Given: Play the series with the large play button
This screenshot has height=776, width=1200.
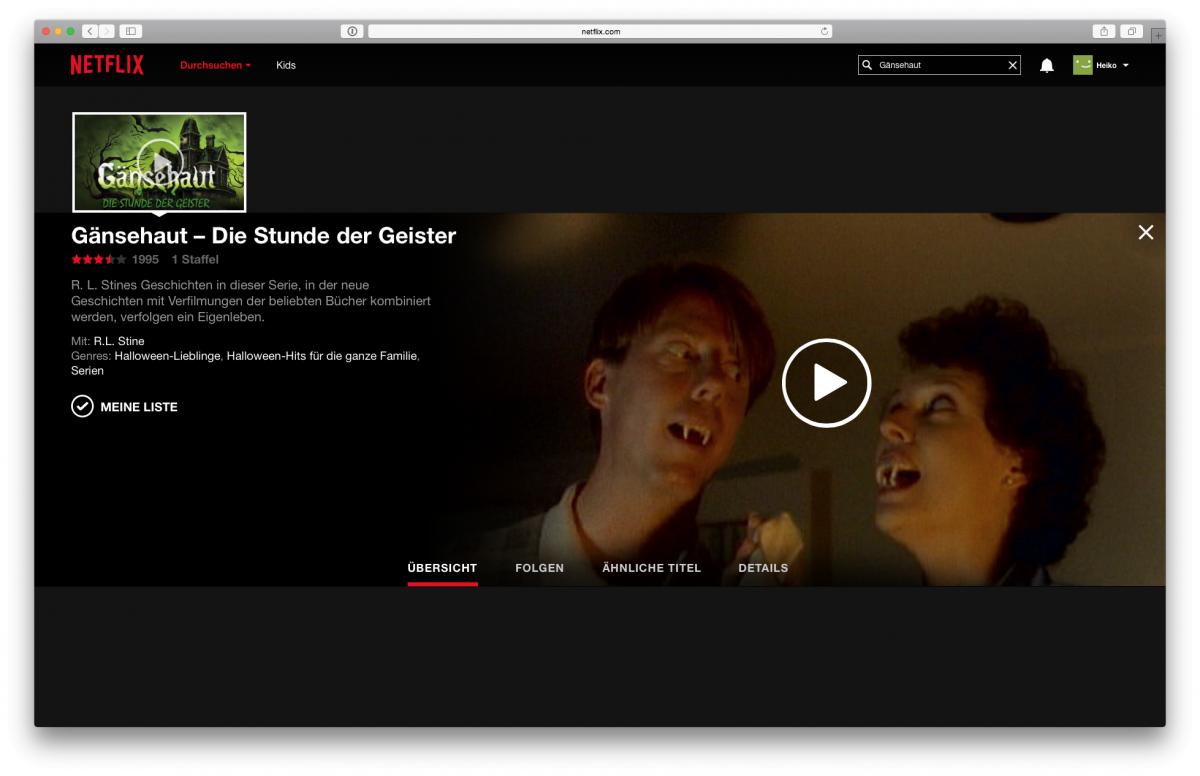Looking at the screenshot, I should (826, 383).
